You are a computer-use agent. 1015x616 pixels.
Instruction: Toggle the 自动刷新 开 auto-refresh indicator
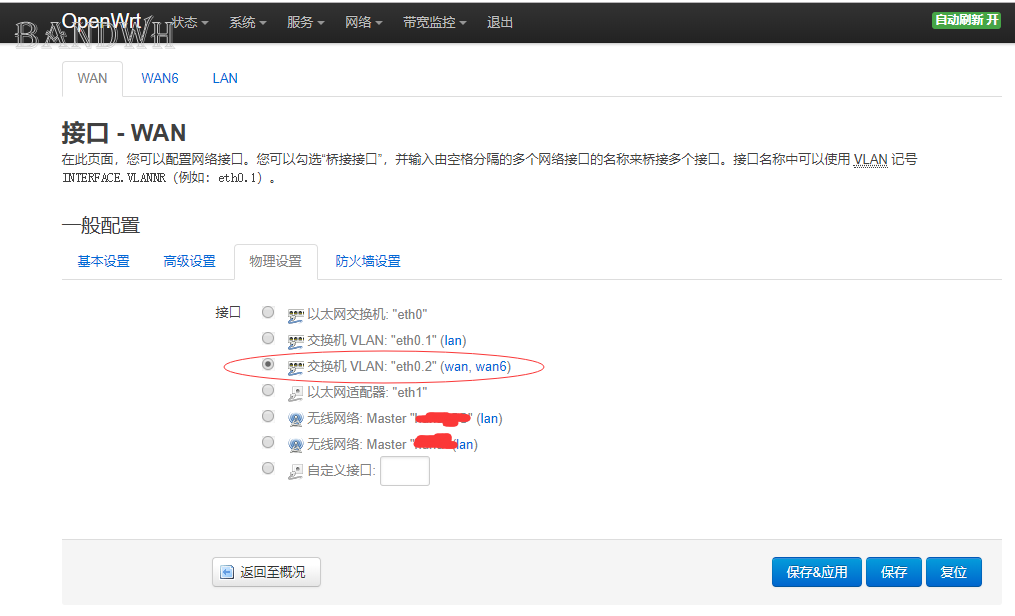pos(966,20)
